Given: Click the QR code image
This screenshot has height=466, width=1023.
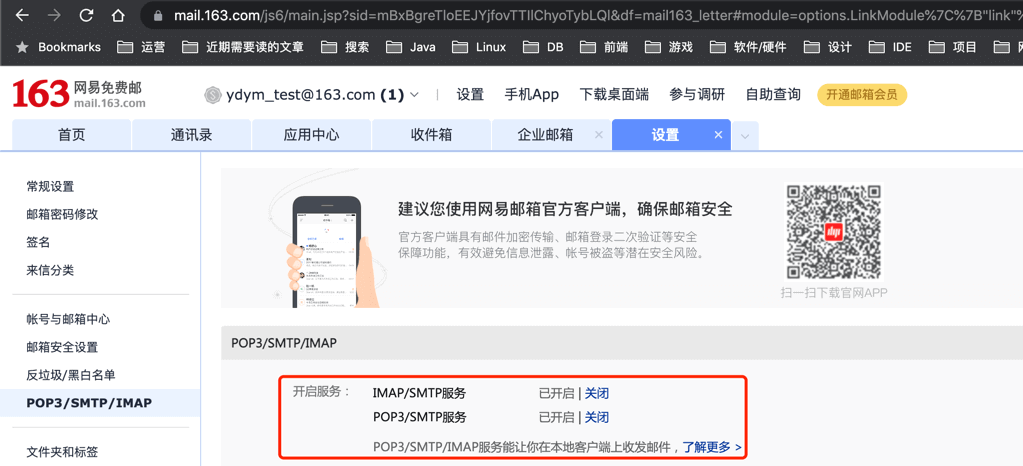Looking at the screenshot, I should pyautogui.click(x=833, y=232).
